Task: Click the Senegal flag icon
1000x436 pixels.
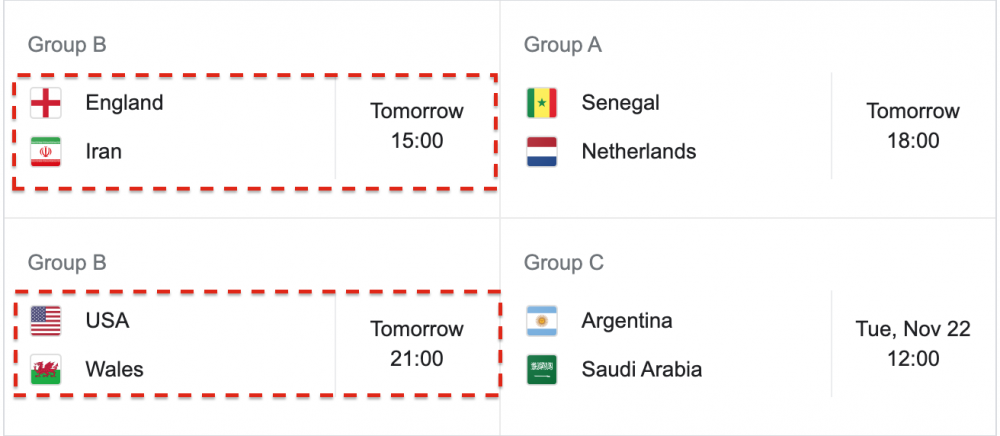Action: [542, 103]
